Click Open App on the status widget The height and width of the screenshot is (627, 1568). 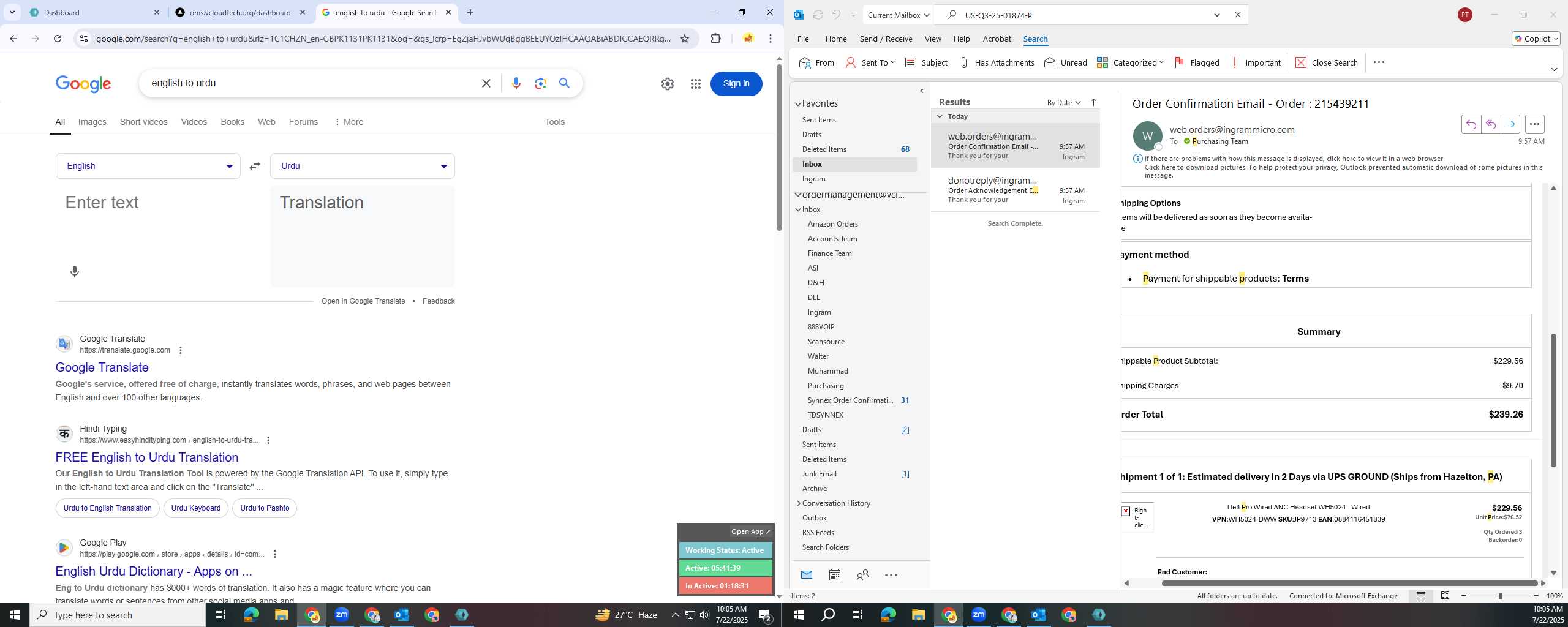pos(750,531)
